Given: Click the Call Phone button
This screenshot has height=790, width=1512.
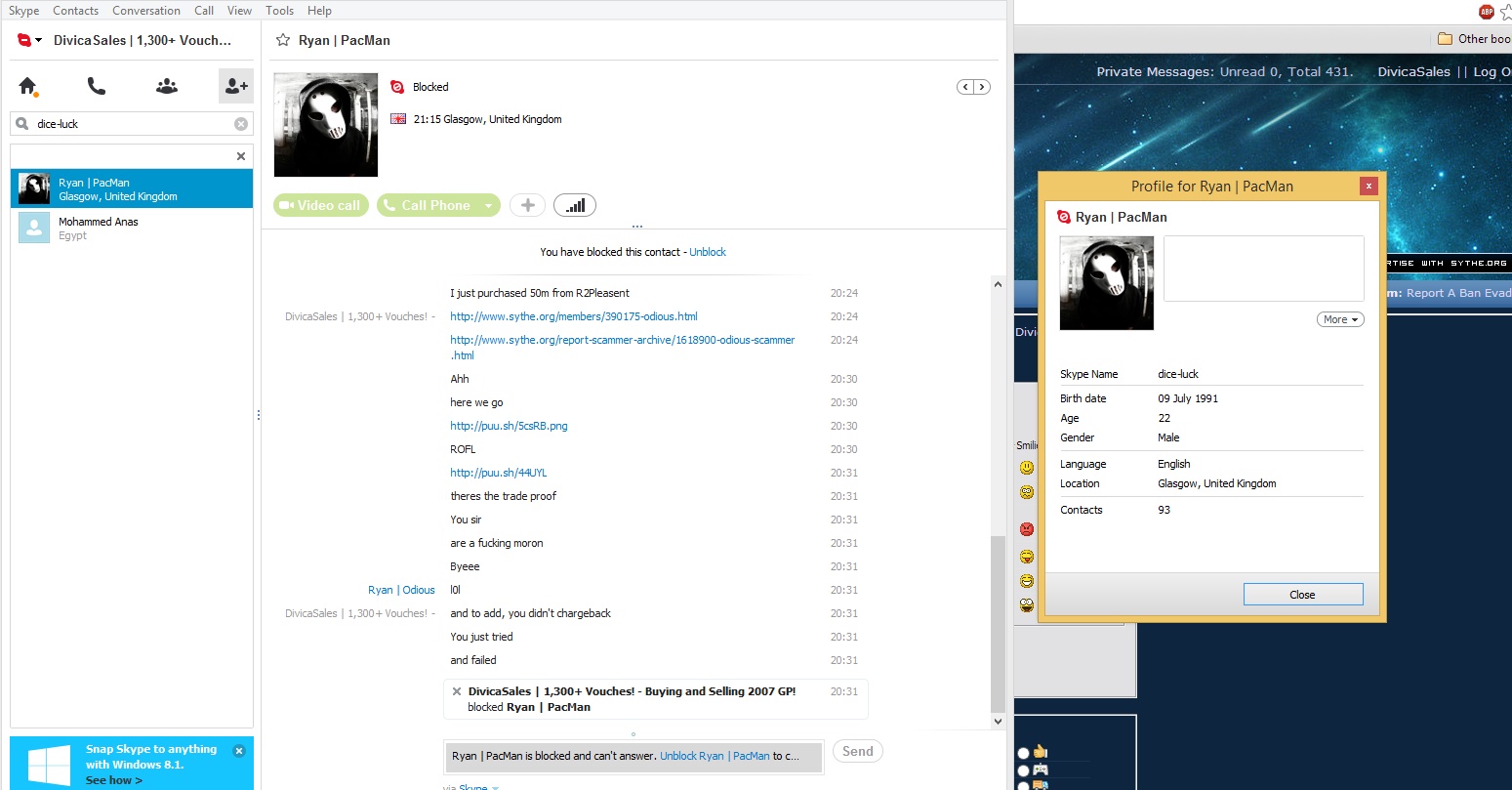Looking at the screenshot, I should 428,205.
